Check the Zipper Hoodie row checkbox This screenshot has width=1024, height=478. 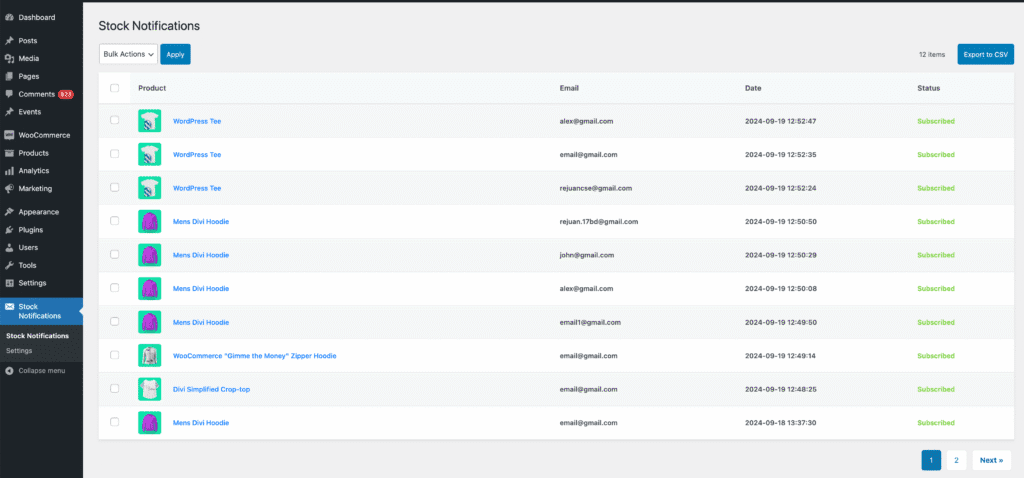pyautogui.click(x=115, y=355)
